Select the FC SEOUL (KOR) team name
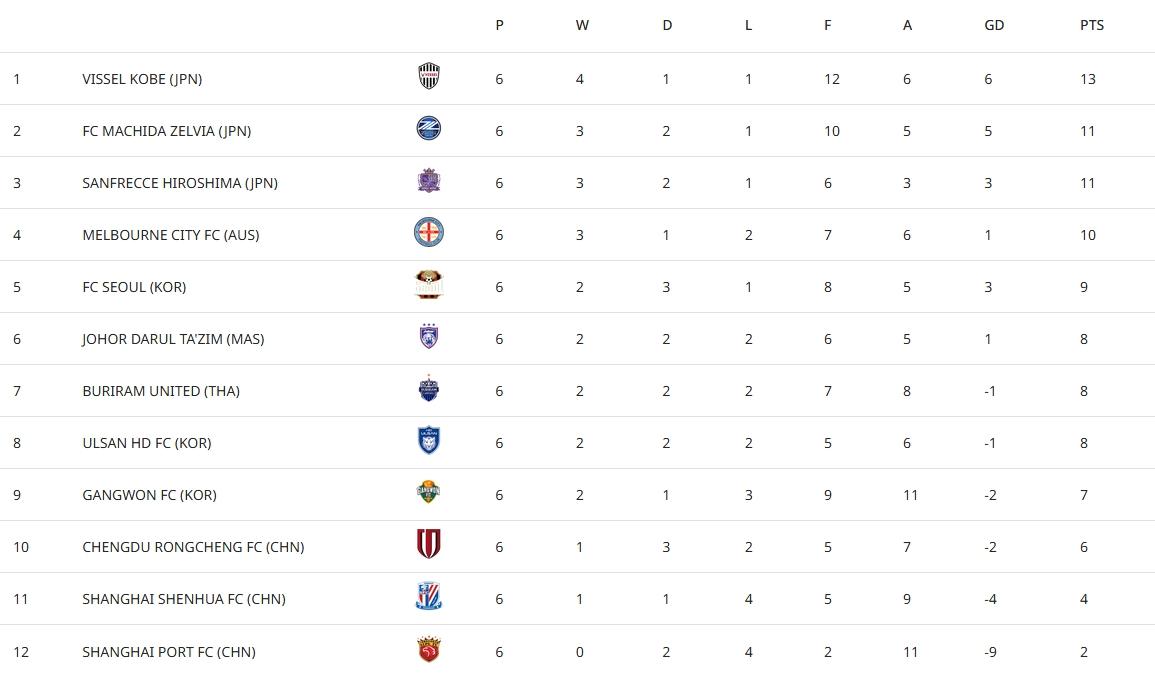The height and width of the screenshot is (674, 1155). pyautogui.click(x=134, y=287)
